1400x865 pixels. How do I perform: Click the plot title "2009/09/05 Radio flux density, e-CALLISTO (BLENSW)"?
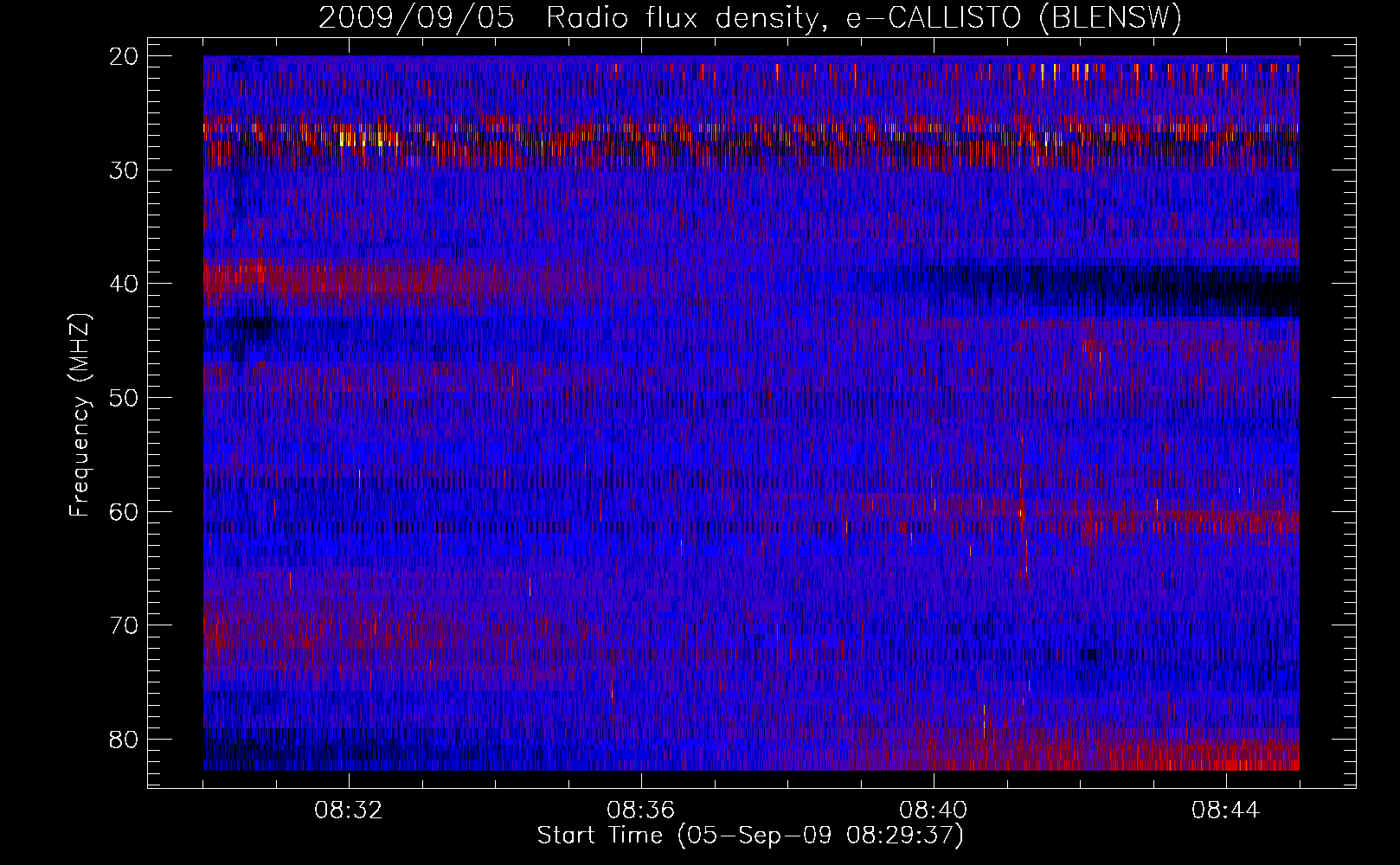click(750, 18)
